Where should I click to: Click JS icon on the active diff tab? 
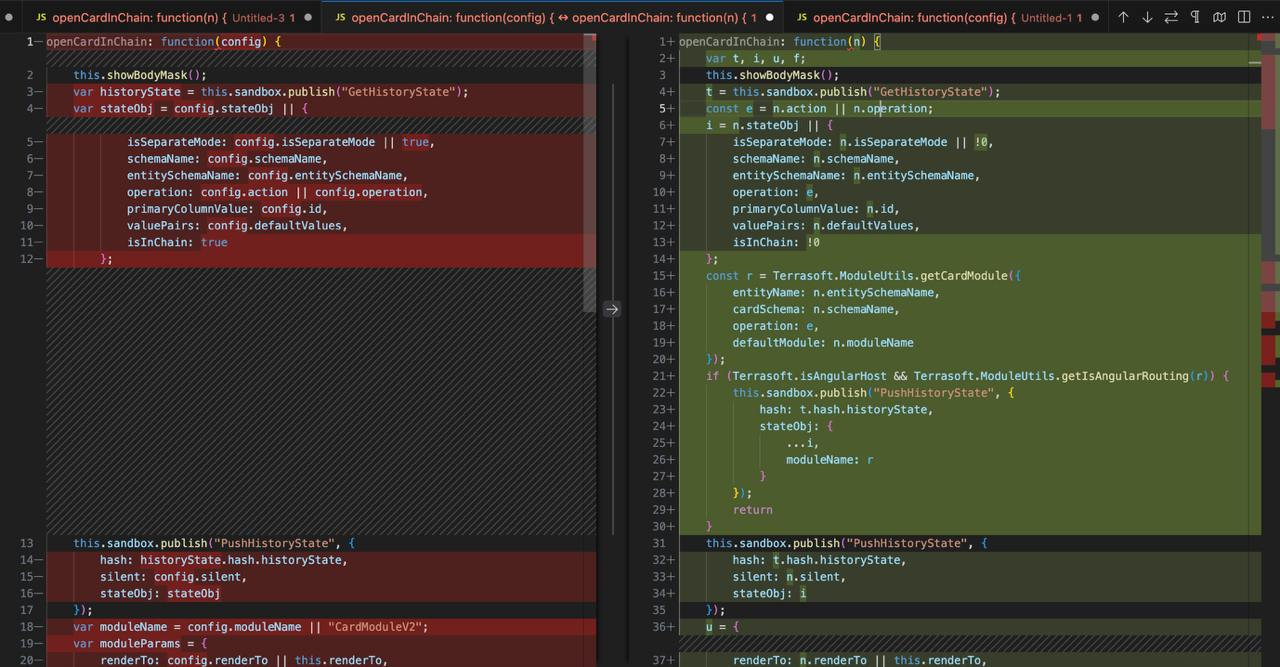pos(341,18)
